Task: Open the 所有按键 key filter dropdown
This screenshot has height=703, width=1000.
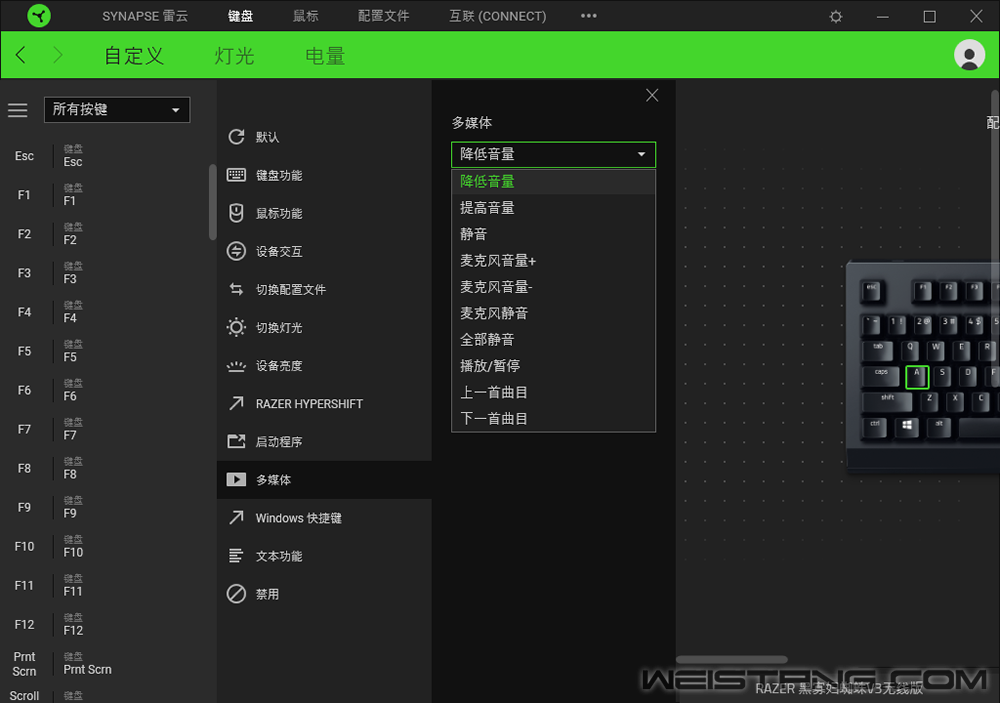Action: coord(117,110)
